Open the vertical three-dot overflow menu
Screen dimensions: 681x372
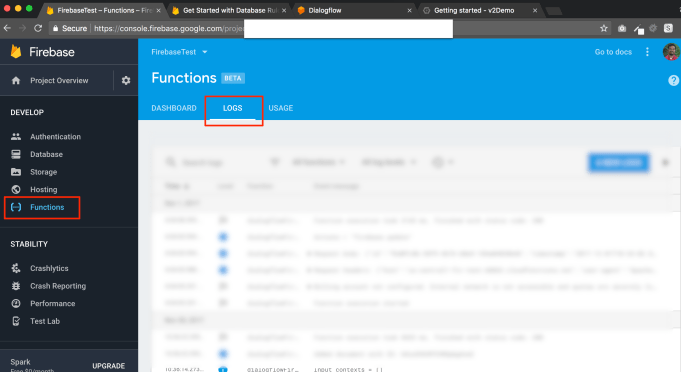click(647, 52)
